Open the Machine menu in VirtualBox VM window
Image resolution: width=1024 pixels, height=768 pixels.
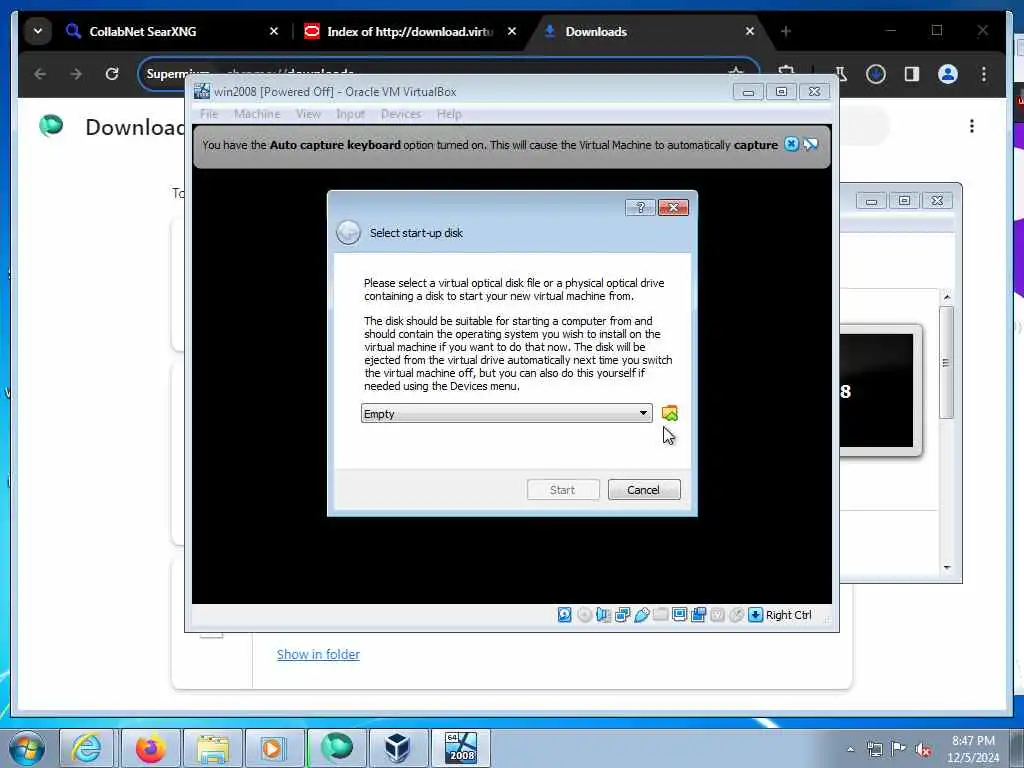click(257, 114)
